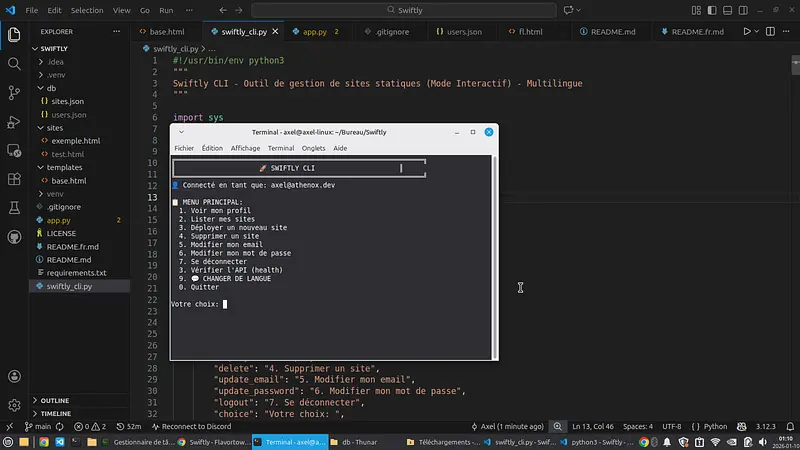The height and width of the screenshot is (450, 800).
Task: Open the Source Control view
Action: 14,92
